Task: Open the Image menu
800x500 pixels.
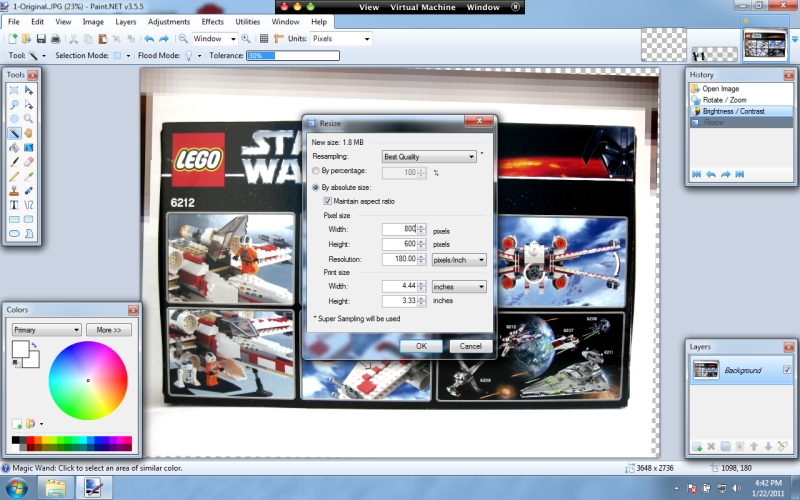Action: click(93, 22)
